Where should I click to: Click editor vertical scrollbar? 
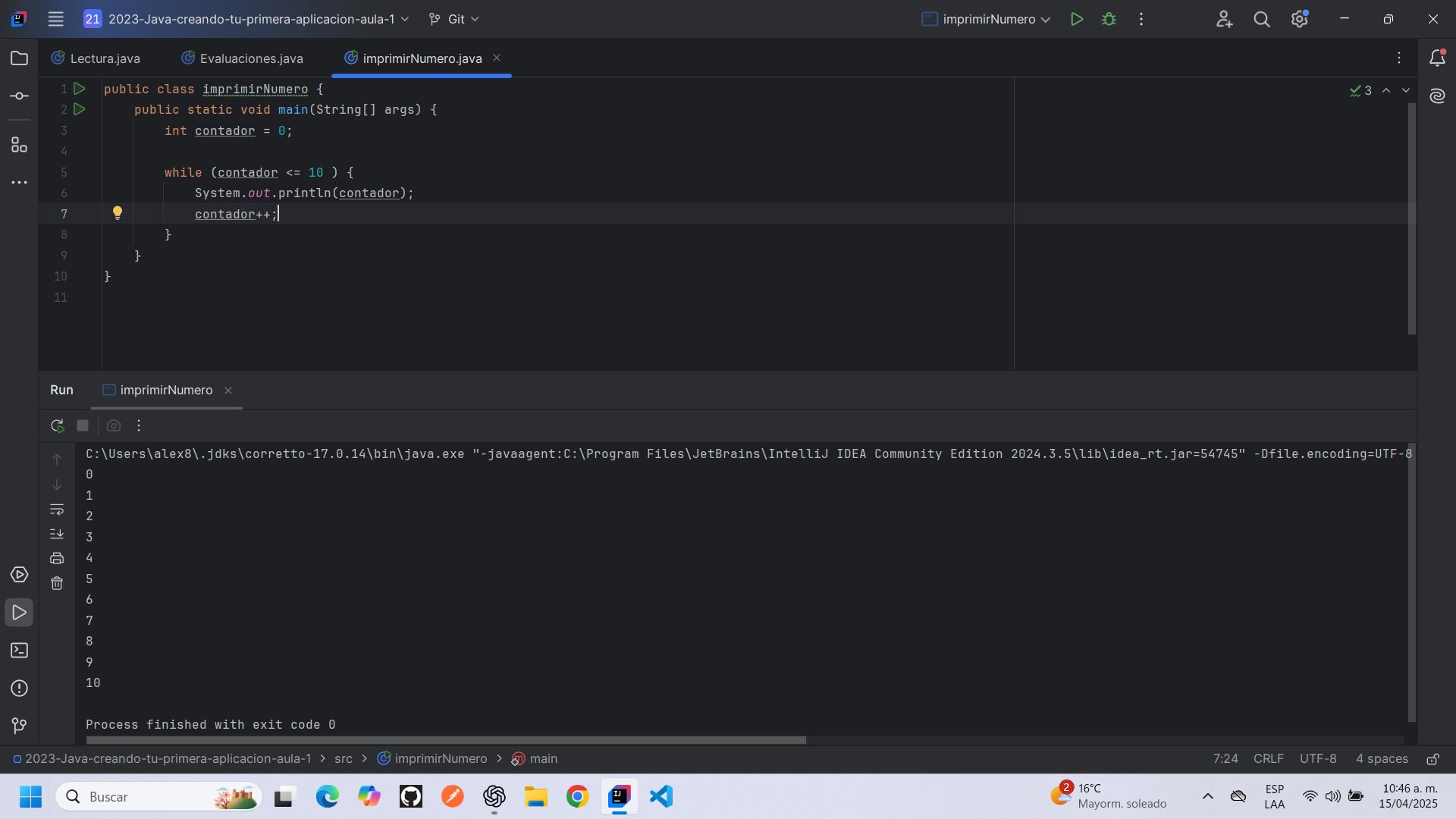point(1412,218)
